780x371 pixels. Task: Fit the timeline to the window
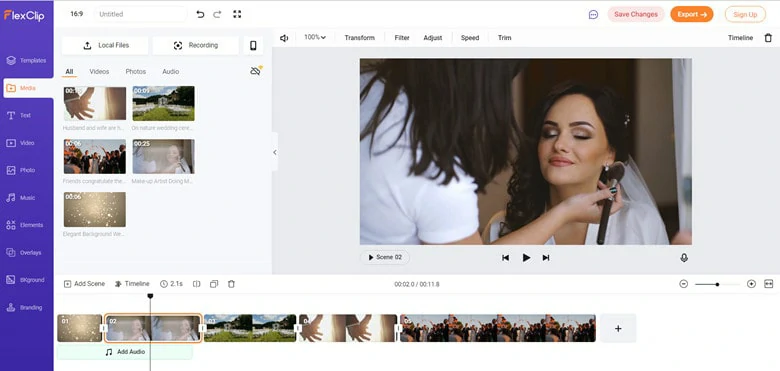(x=769, y=284)
